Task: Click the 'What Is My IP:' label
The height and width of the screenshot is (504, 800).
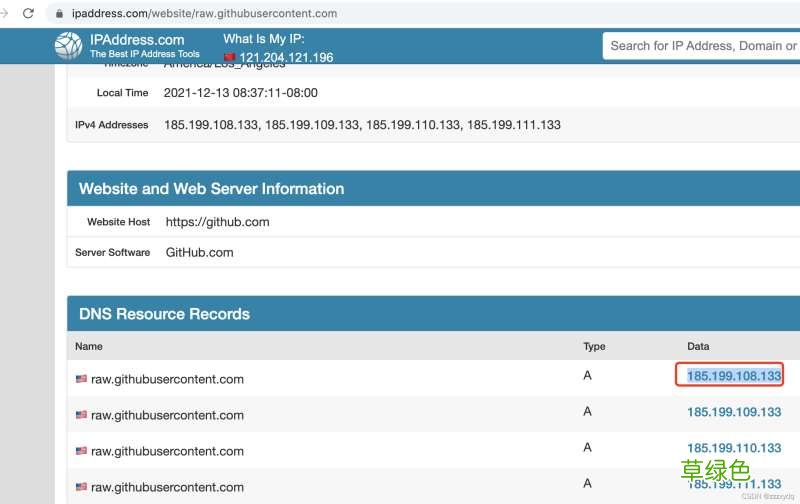Action: click(264, 39)
